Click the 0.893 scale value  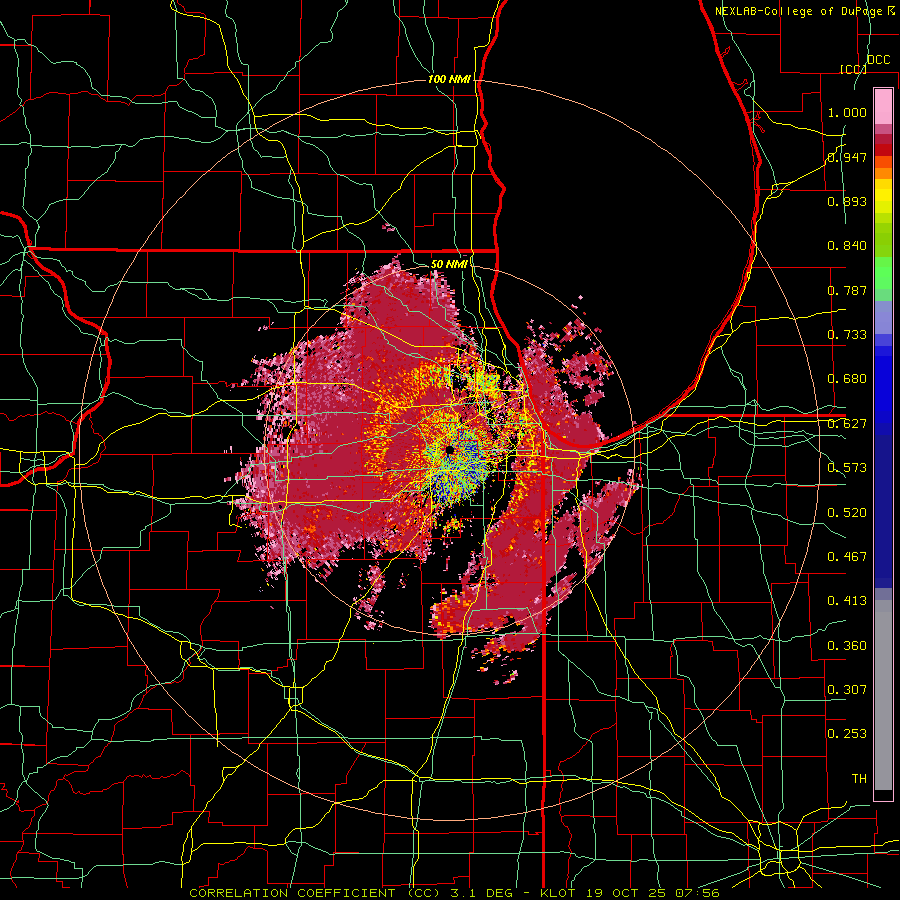point(847,201)
